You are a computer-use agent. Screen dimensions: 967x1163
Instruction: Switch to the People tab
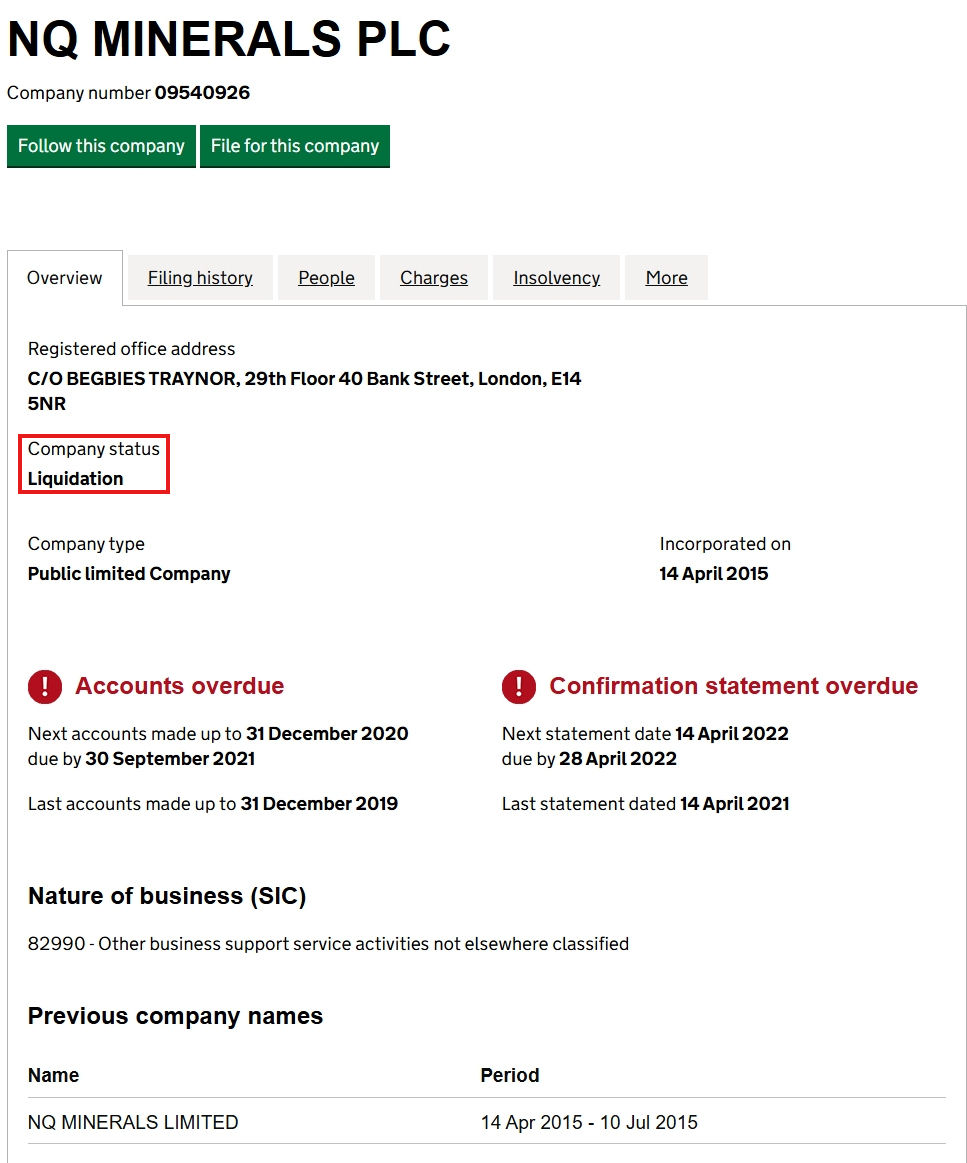(326, 278)
